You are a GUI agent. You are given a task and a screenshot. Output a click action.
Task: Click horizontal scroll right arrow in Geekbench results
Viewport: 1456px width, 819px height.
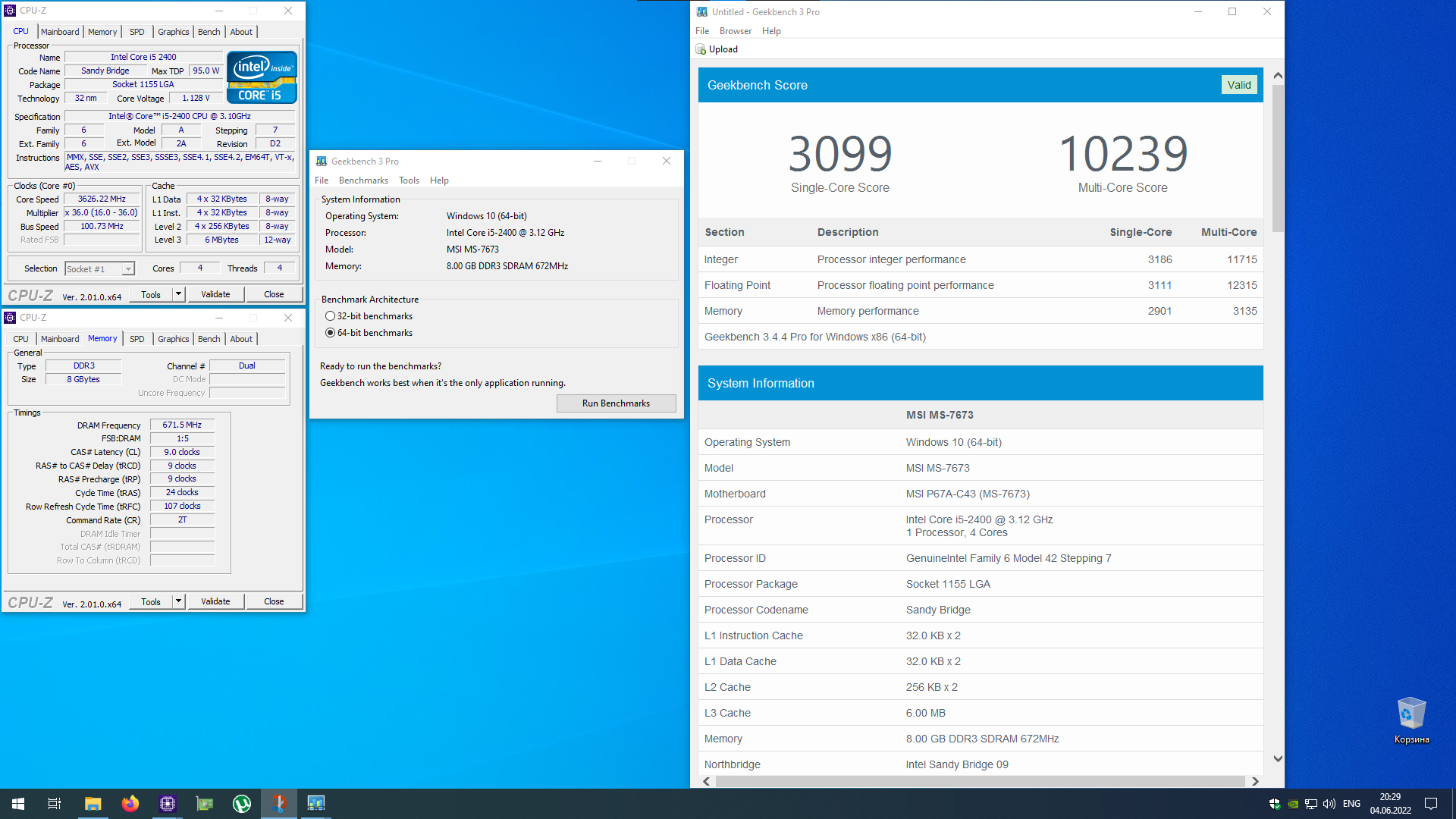[x=1255, y=781]
